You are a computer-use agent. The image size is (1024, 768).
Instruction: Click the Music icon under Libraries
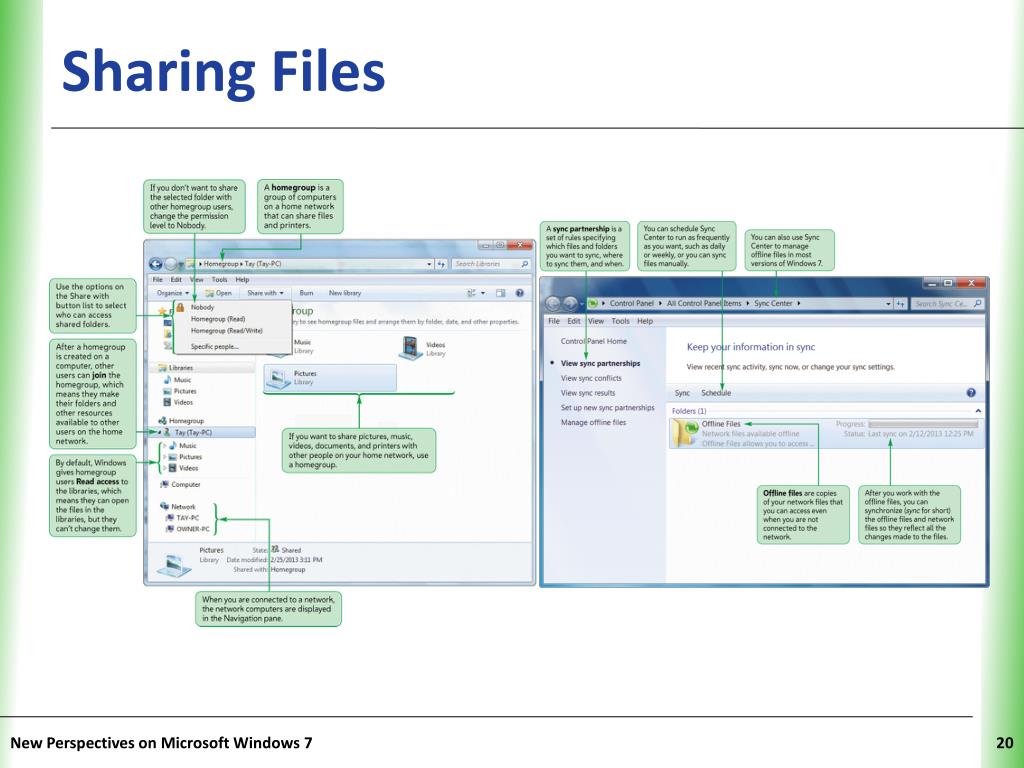click(x=167, y=379)
